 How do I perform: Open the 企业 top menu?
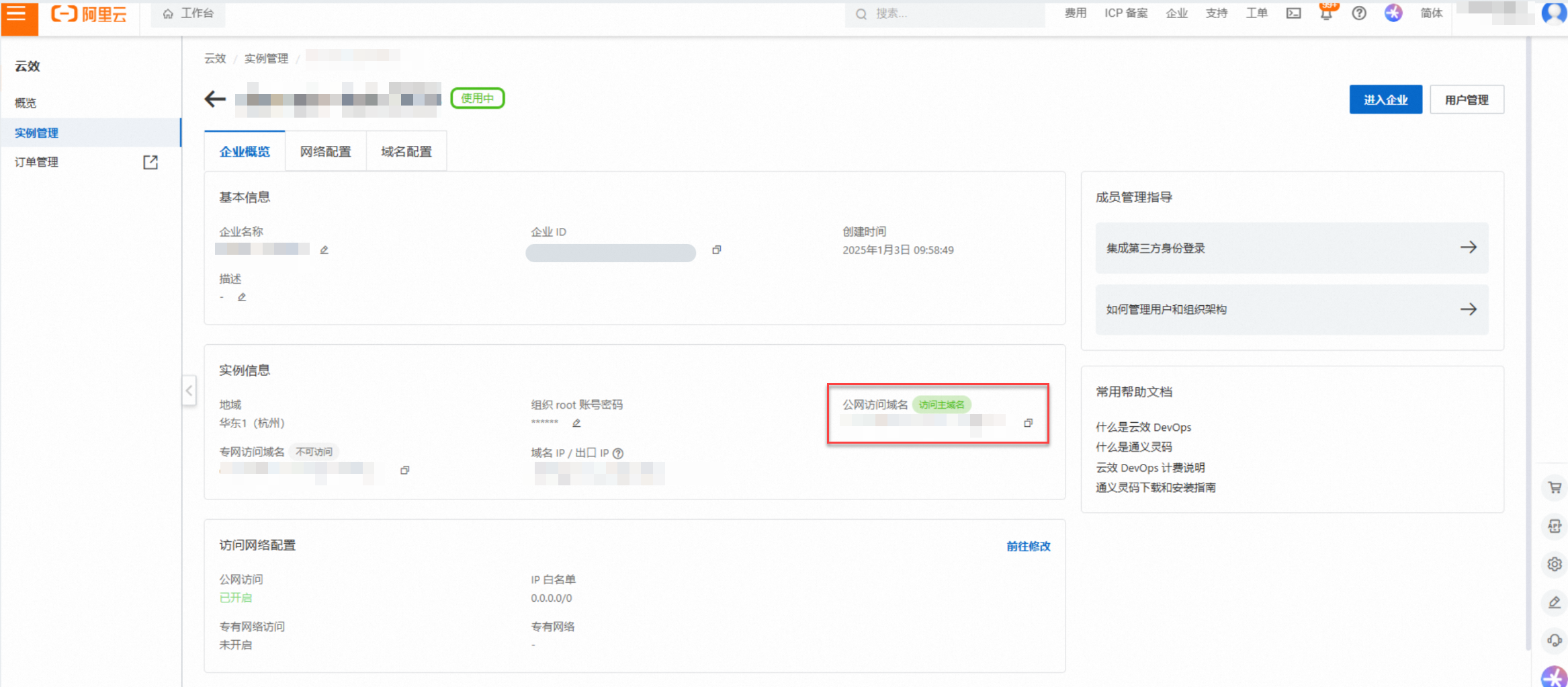tap(1177, 13)
